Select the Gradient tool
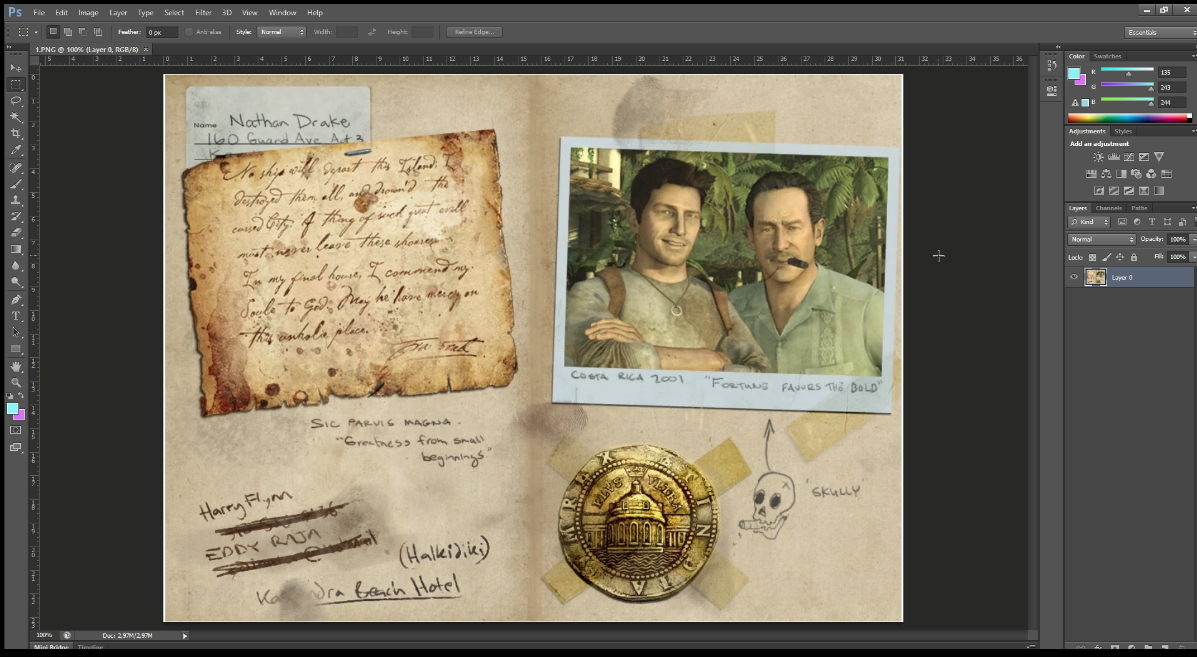This screenshot has width=1197, height=657. 15,250
